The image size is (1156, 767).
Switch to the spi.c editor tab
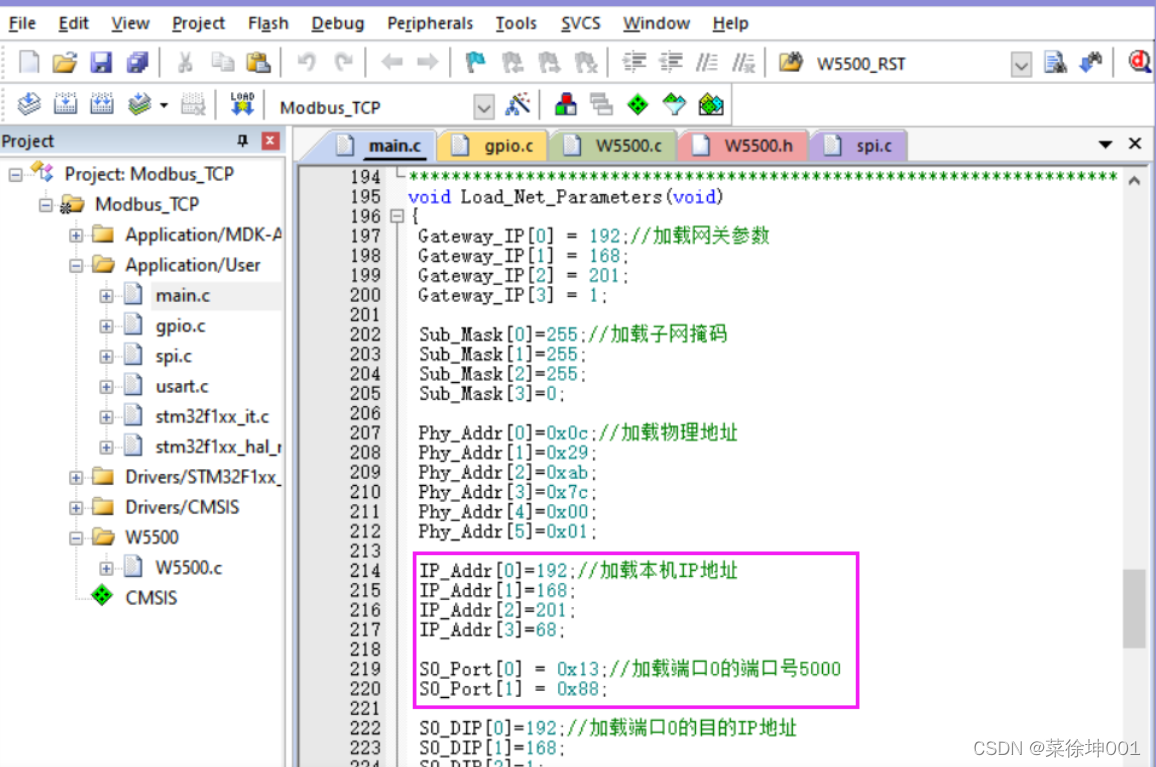[x=859, y=145]
